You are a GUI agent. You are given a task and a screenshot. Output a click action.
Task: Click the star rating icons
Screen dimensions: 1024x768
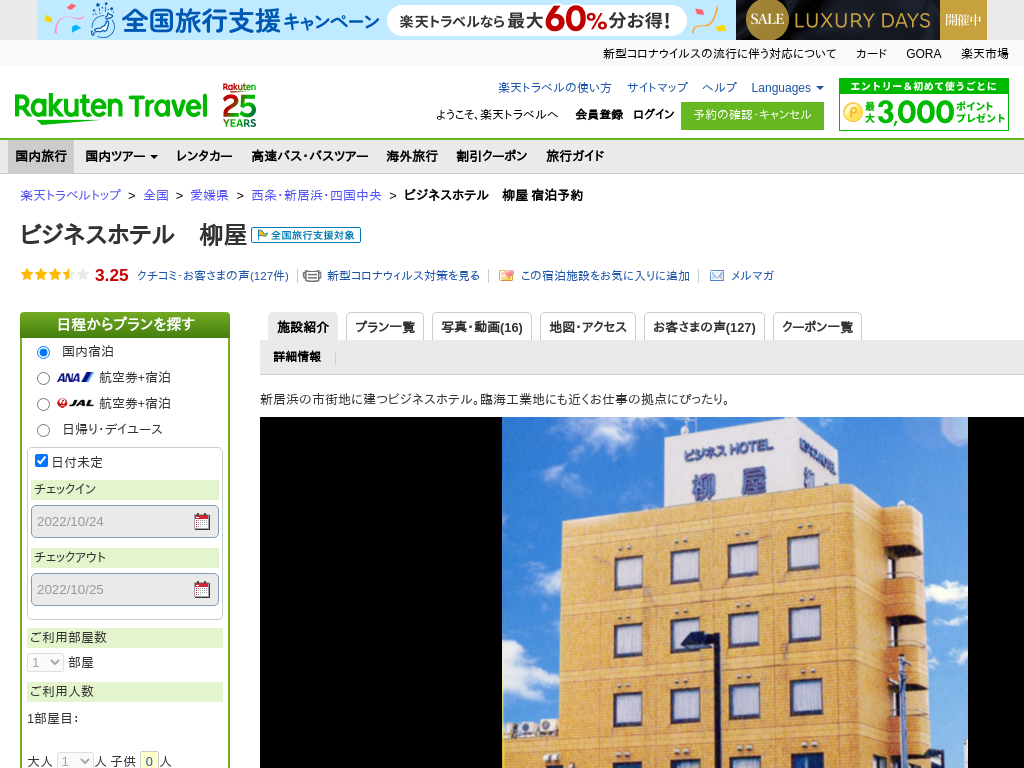55,275
